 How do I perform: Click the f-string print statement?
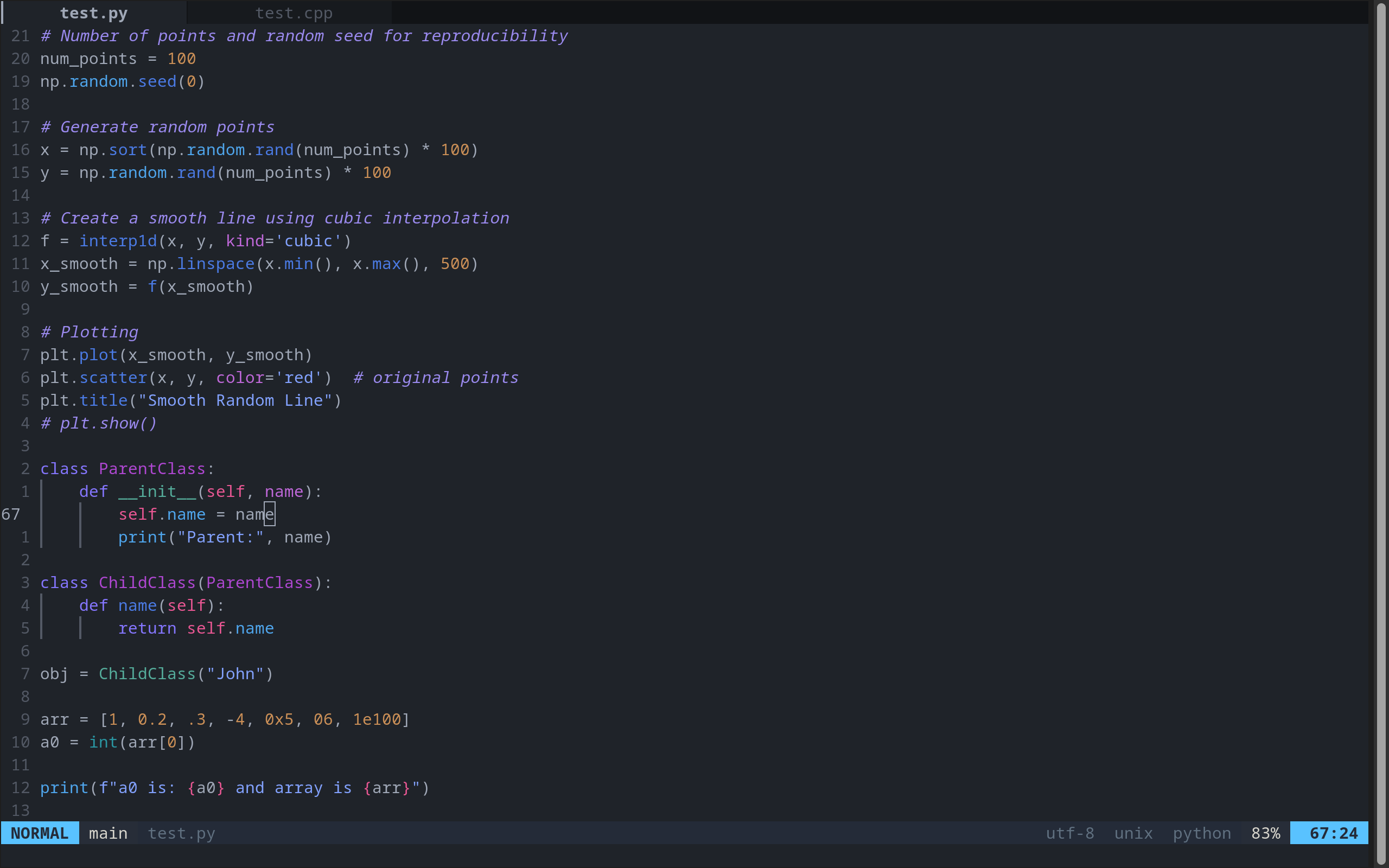click(235, 788)
